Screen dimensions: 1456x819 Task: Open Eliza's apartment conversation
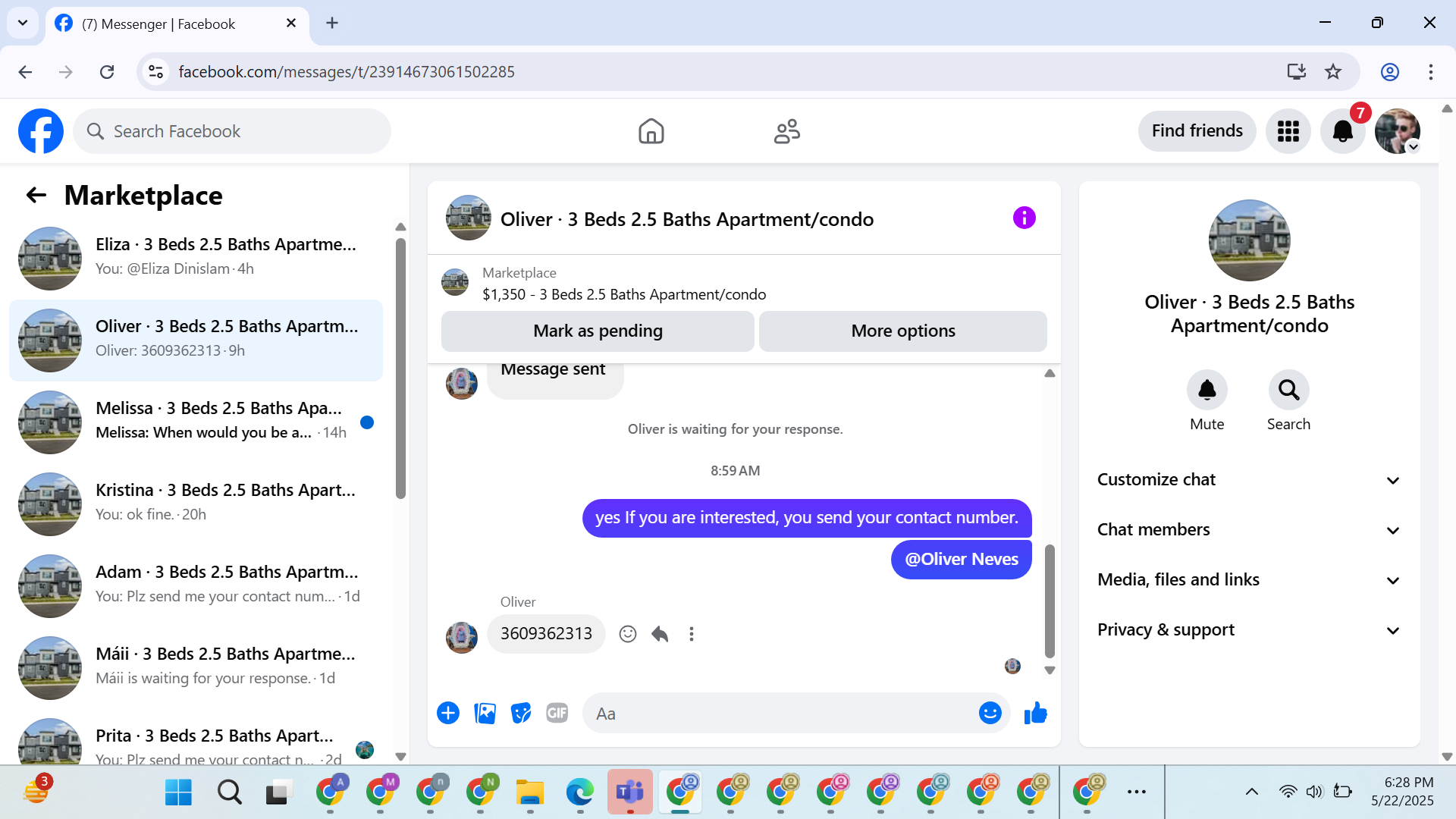coord(196,258)
